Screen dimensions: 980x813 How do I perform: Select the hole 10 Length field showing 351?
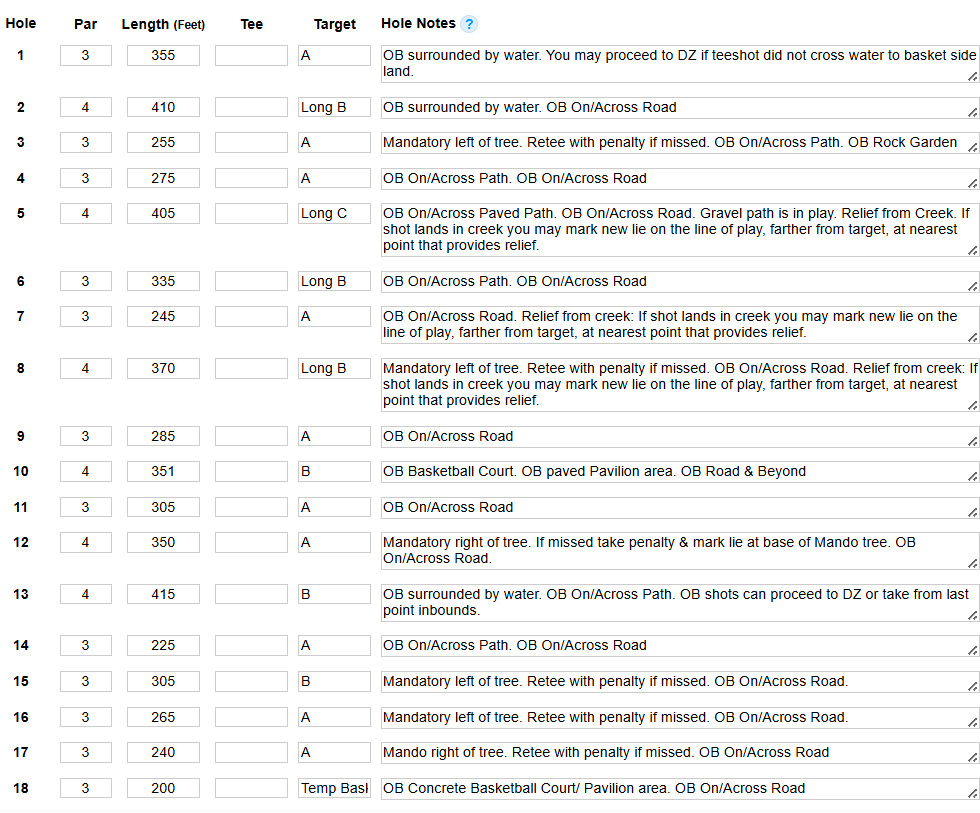click(163, 471)
